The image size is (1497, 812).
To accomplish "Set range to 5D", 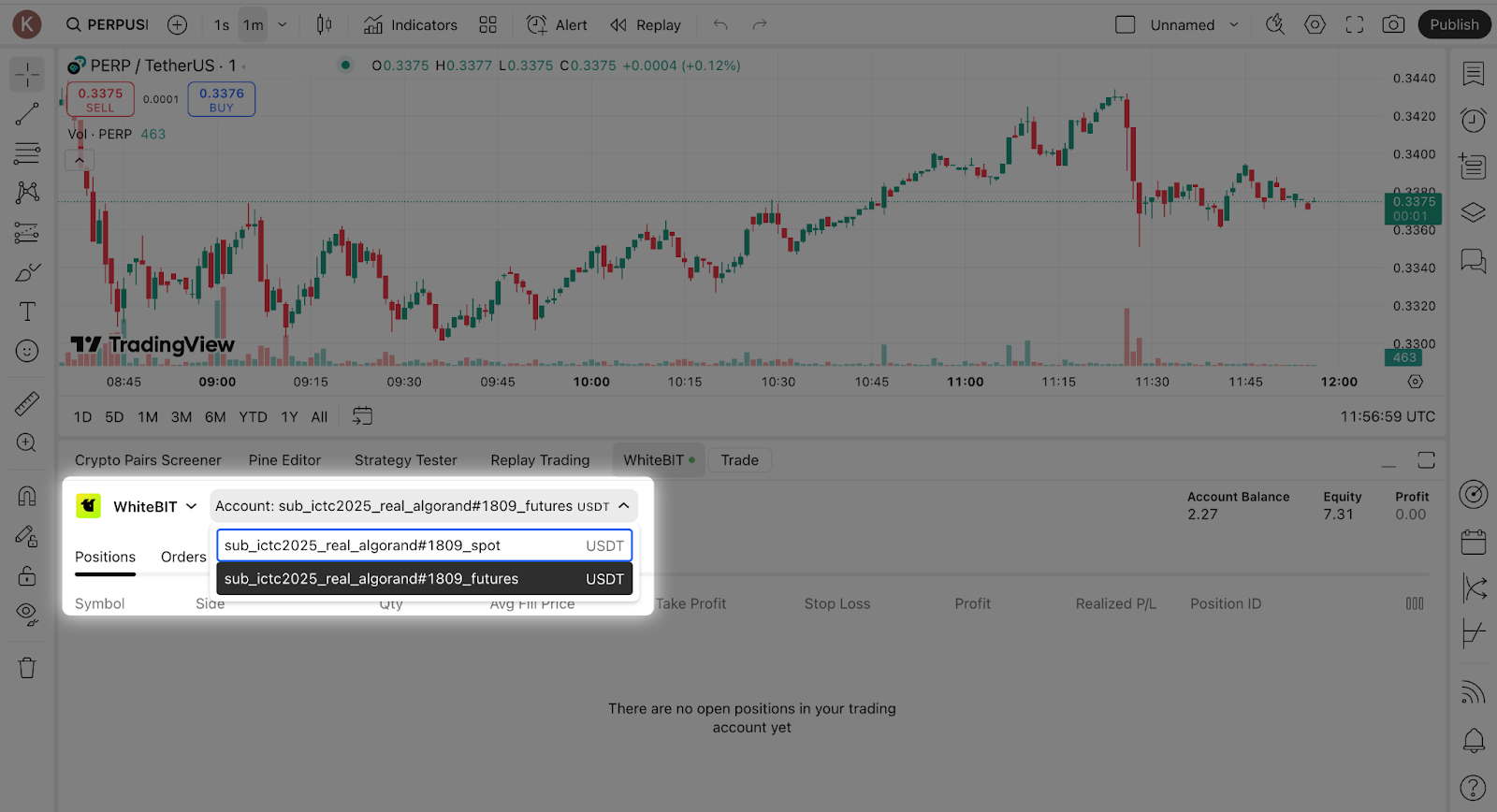I will [114, 417].
